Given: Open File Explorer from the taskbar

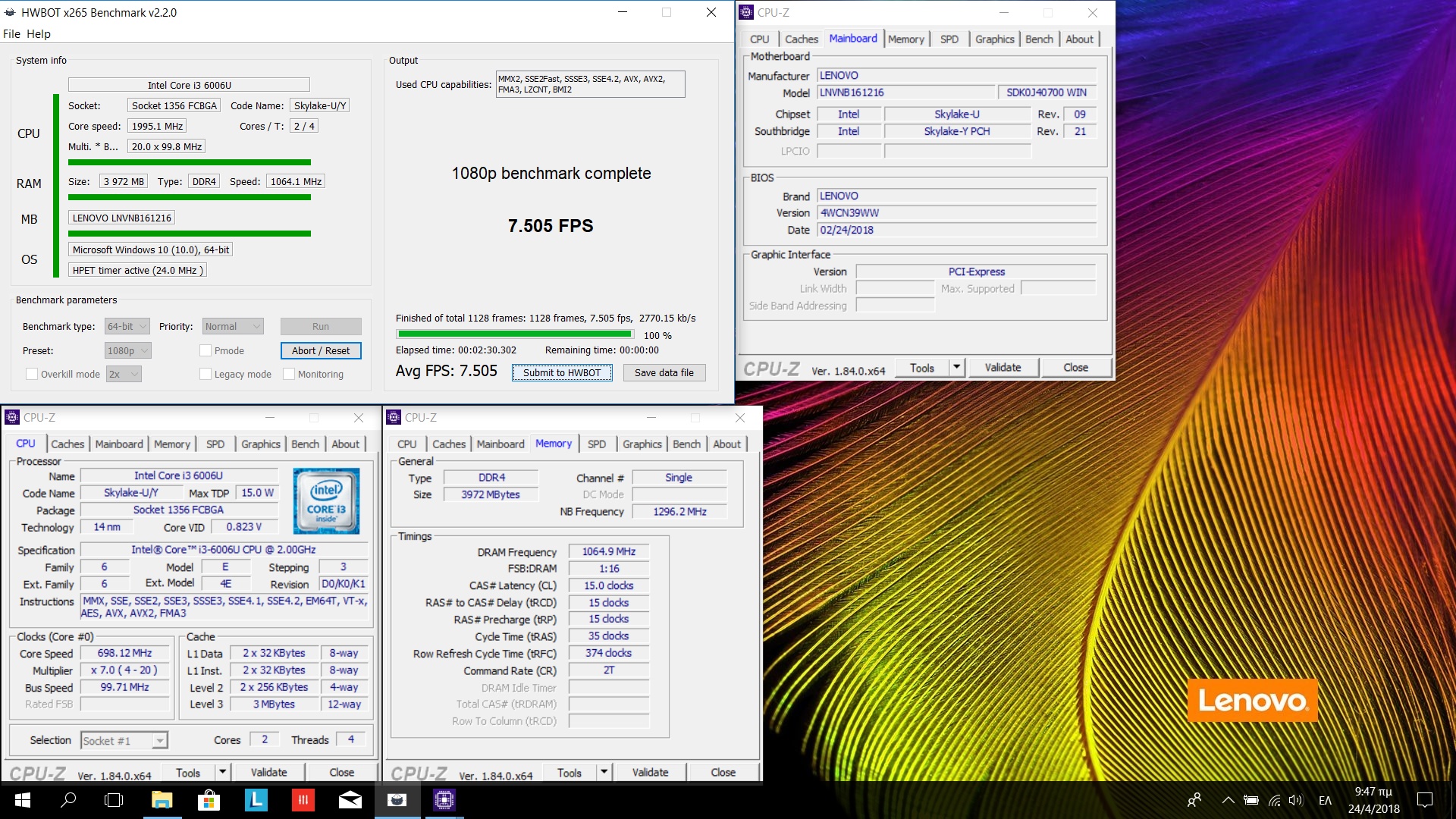Looking at the screenshot, I should (x=162, y=800).
